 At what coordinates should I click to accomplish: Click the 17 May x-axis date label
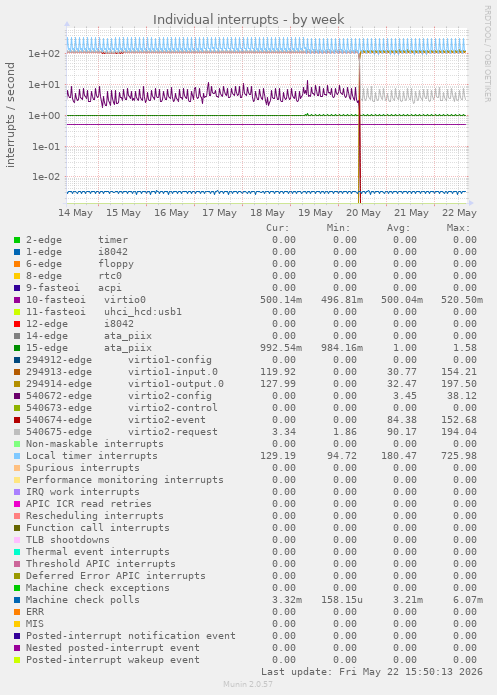click(219, 213)
